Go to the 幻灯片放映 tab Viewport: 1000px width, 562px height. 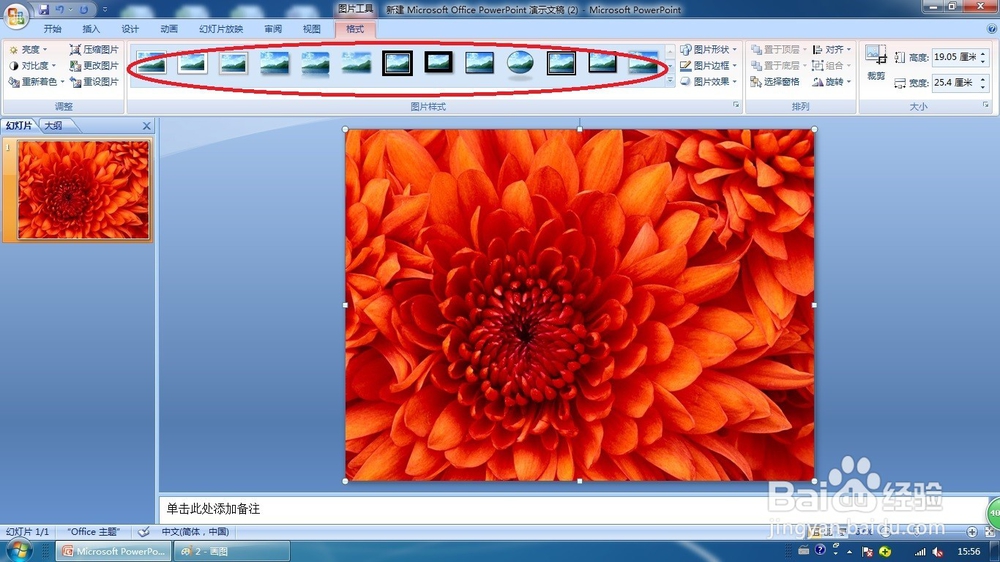coord(221,29)
